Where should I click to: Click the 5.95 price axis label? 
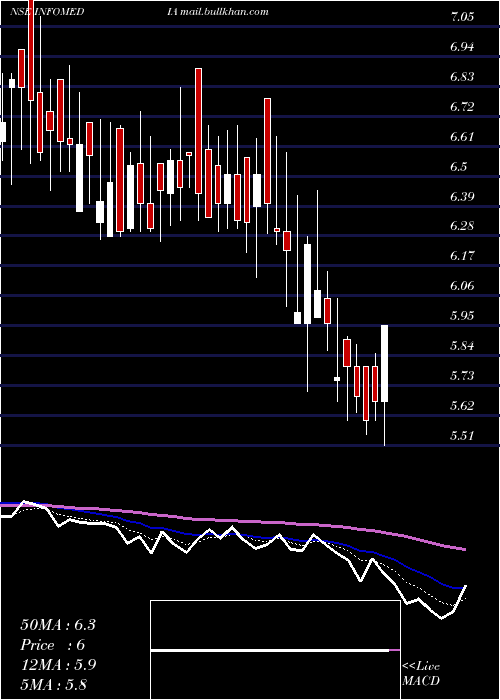[x=463, y=317]
